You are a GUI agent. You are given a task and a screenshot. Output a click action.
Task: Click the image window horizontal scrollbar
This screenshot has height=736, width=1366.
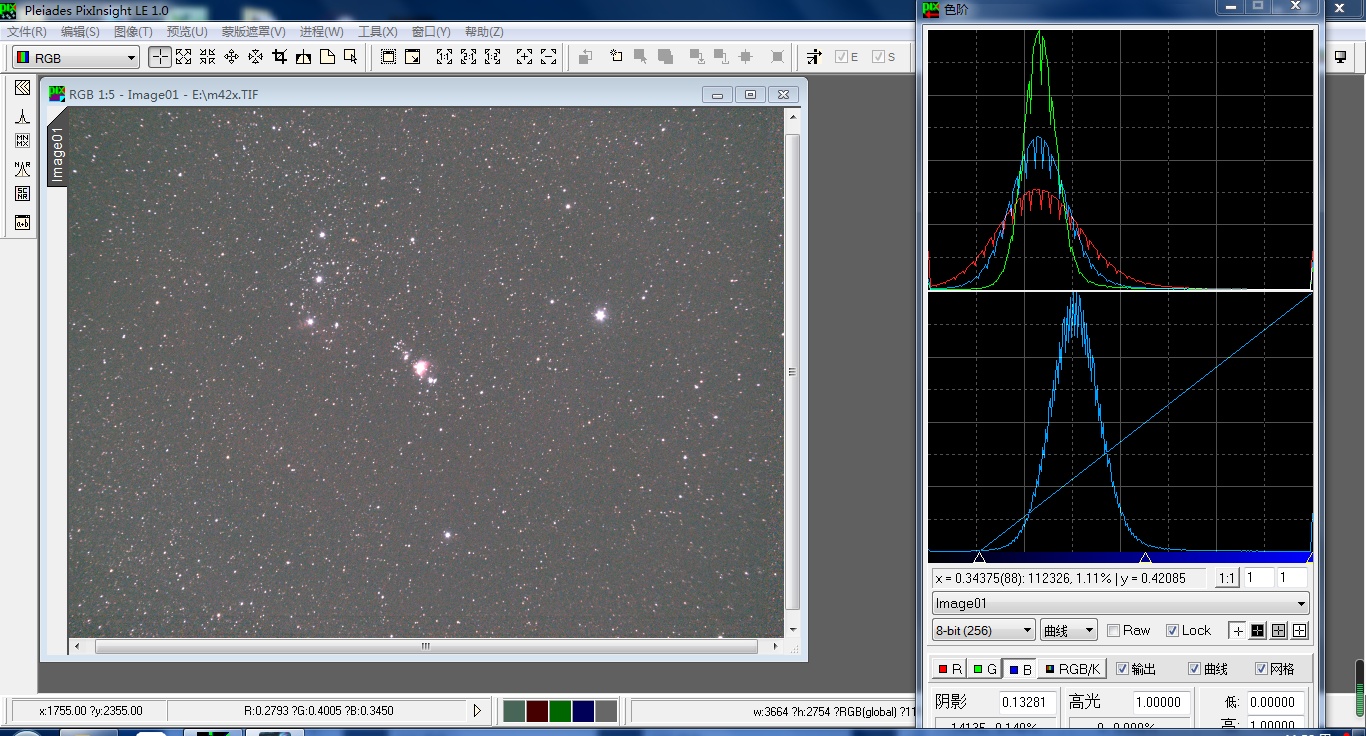coord(426,647)
